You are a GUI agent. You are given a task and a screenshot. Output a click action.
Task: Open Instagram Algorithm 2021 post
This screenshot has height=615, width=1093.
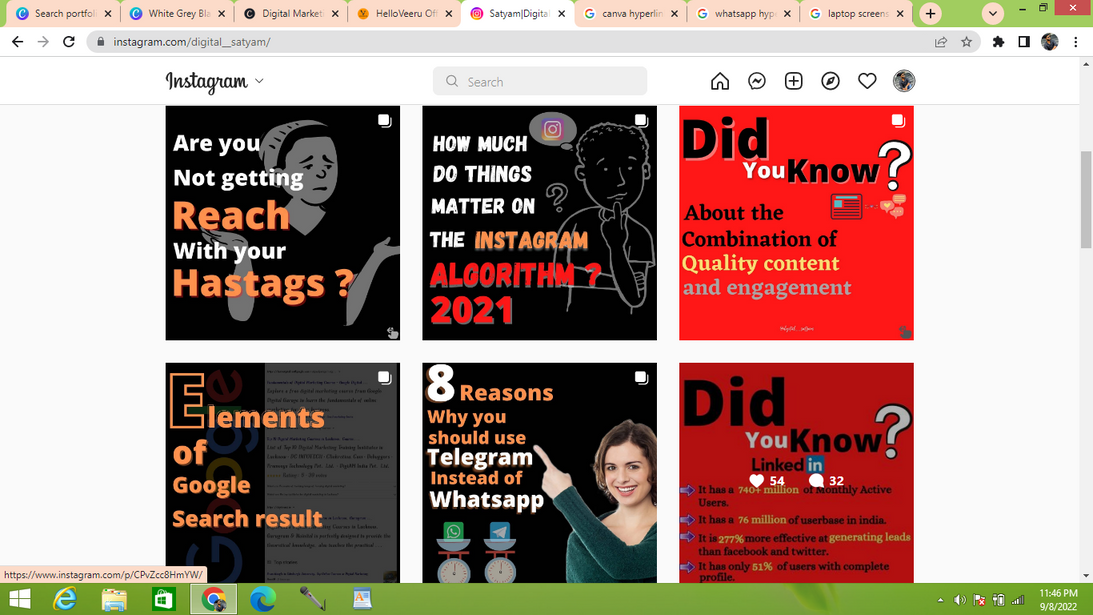point(539,223)
